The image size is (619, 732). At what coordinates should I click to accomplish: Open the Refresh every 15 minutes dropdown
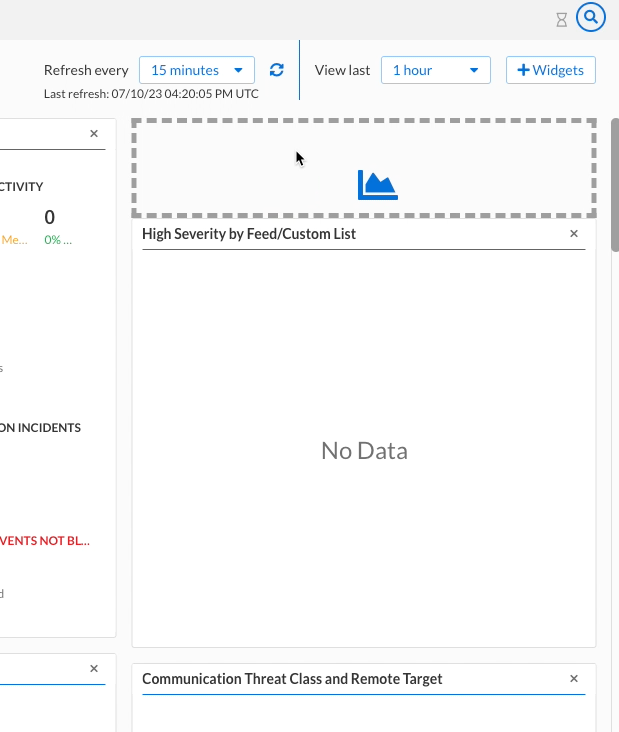197,70
